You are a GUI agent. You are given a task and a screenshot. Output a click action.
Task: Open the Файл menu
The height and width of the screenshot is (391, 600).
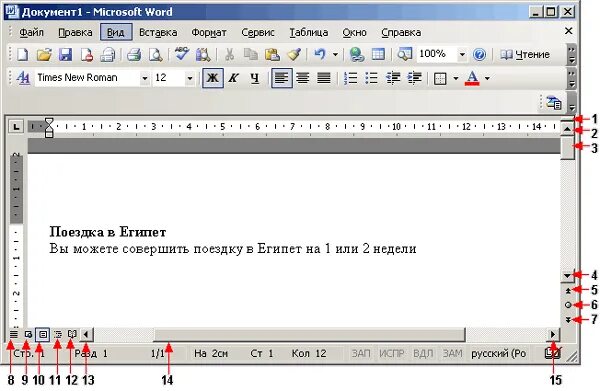click(31, 32)
